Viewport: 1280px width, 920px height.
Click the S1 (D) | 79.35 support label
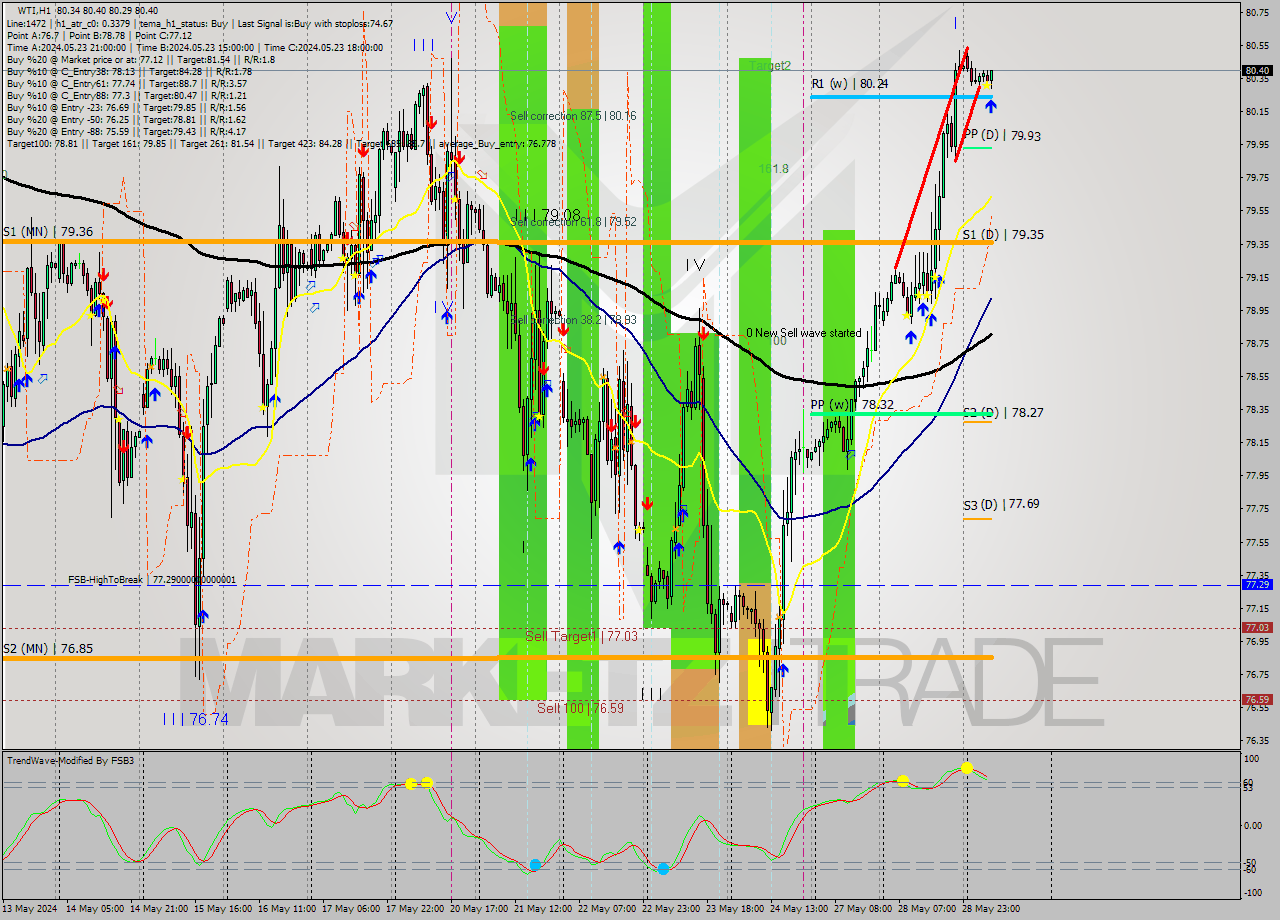[x=1004, y=234]
